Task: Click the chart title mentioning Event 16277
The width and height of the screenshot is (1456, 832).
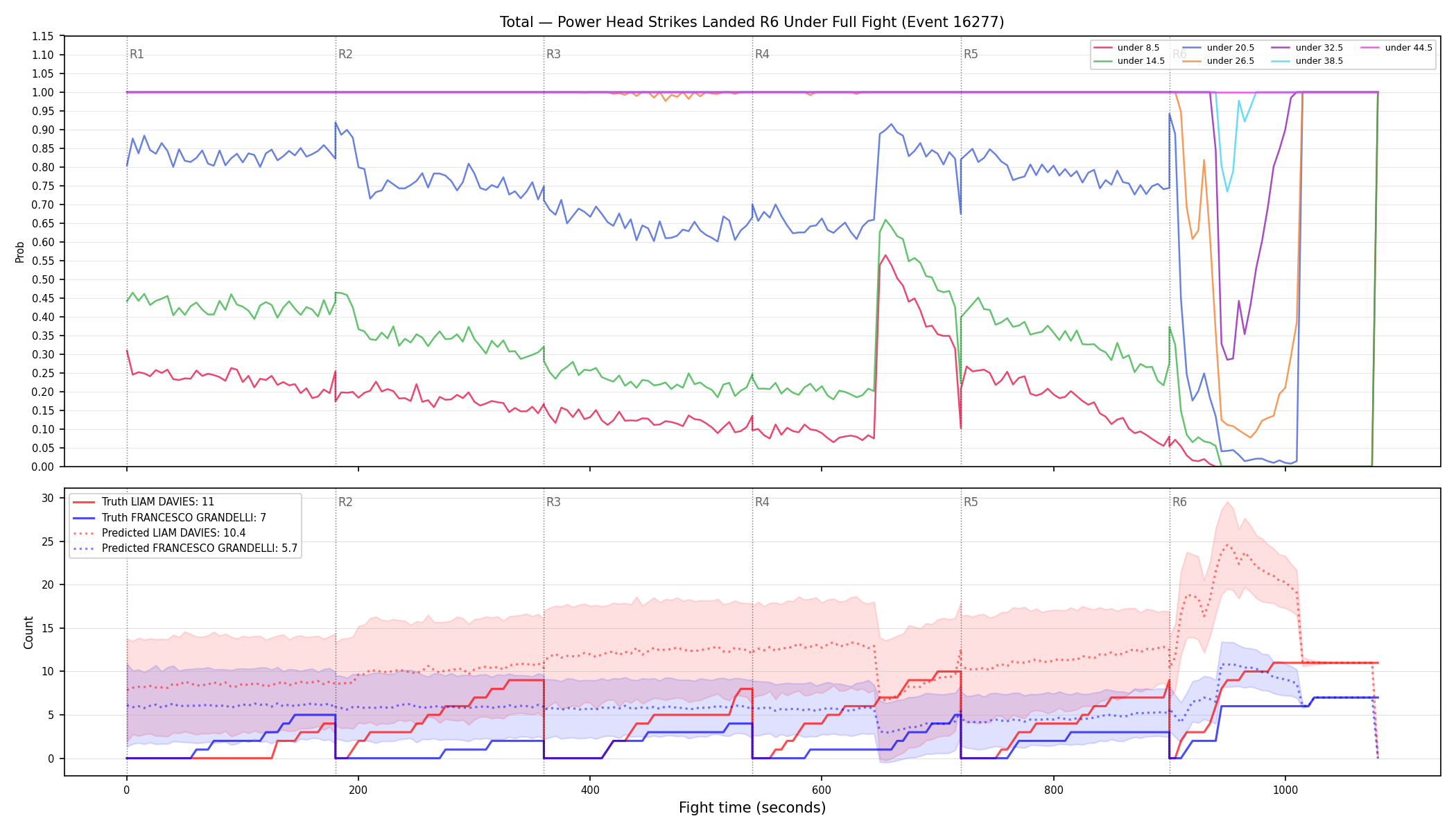Action: click(x=752, y=22)
